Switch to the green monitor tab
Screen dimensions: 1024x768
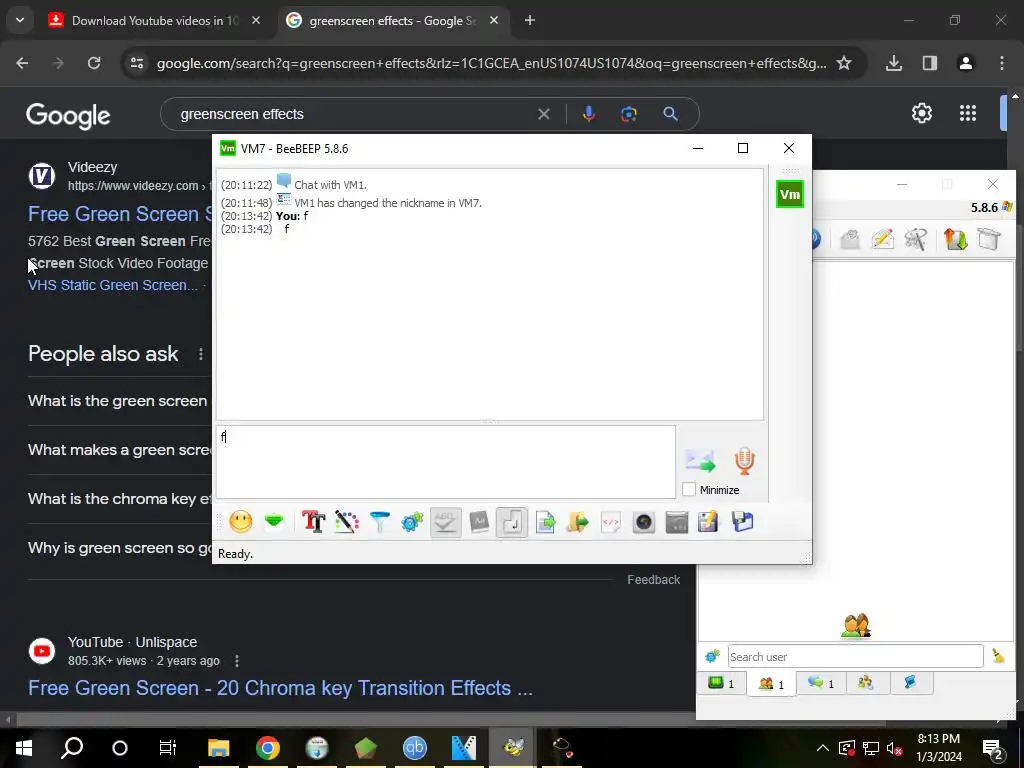[722, 683]
